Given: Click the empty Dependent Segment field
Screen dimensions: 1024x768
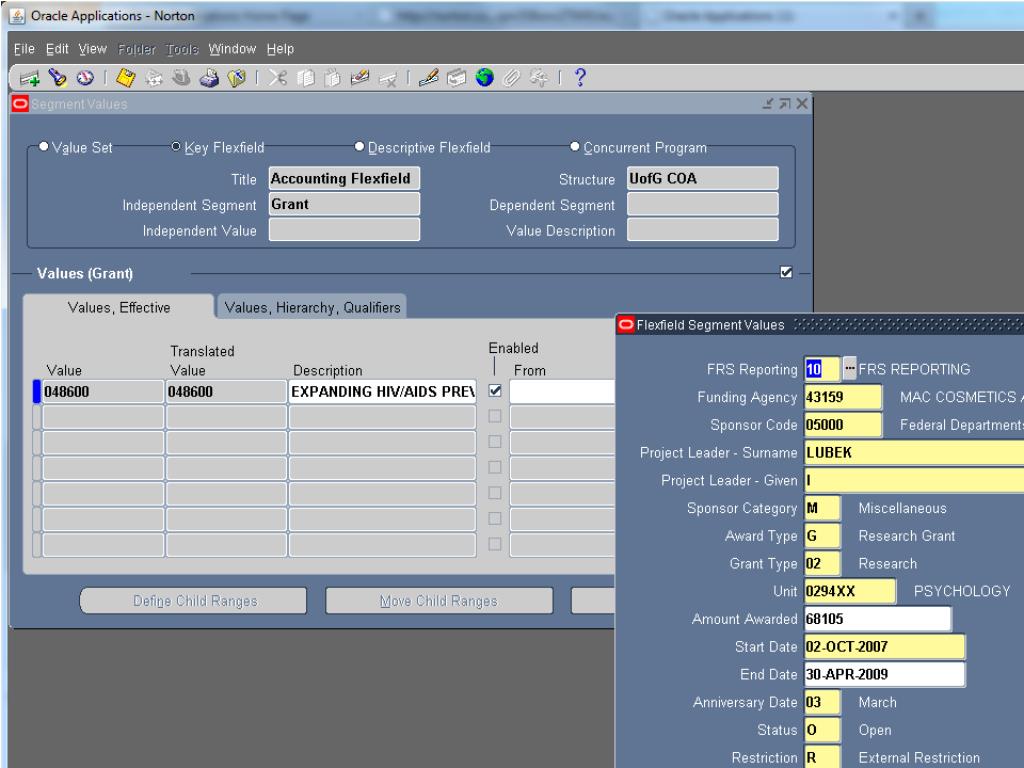Looking at the screenshot, I should [703, 204].
